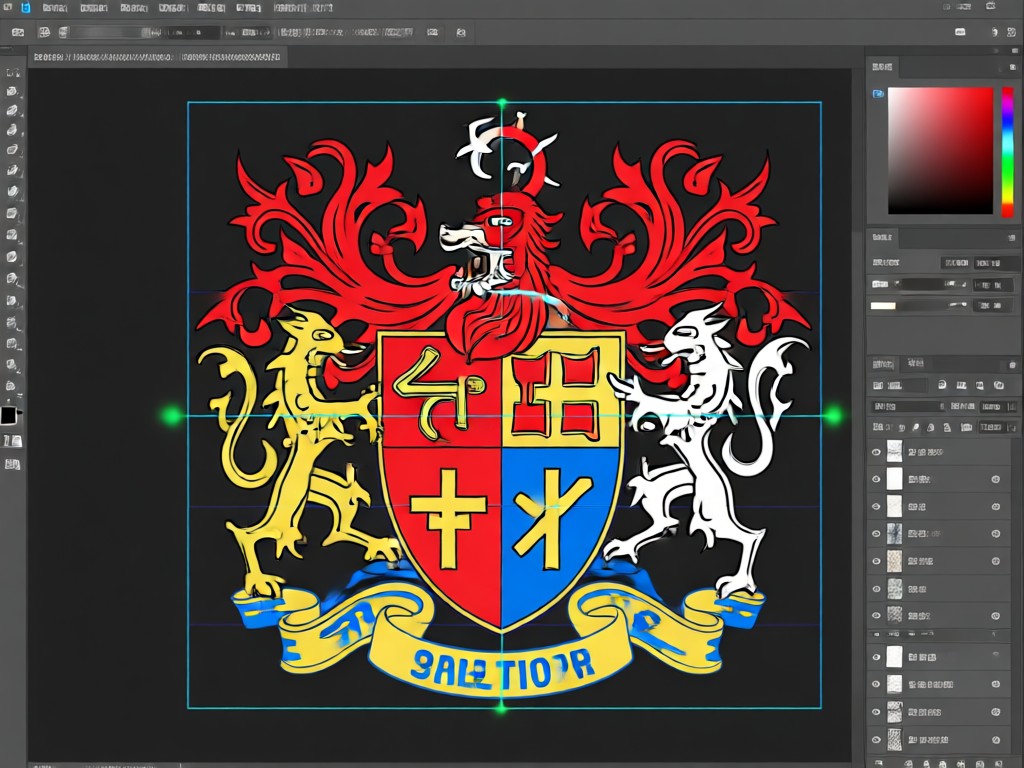Click the blue app icon in the menu bar
This screenshot has height=768, width=1024.
26,8
